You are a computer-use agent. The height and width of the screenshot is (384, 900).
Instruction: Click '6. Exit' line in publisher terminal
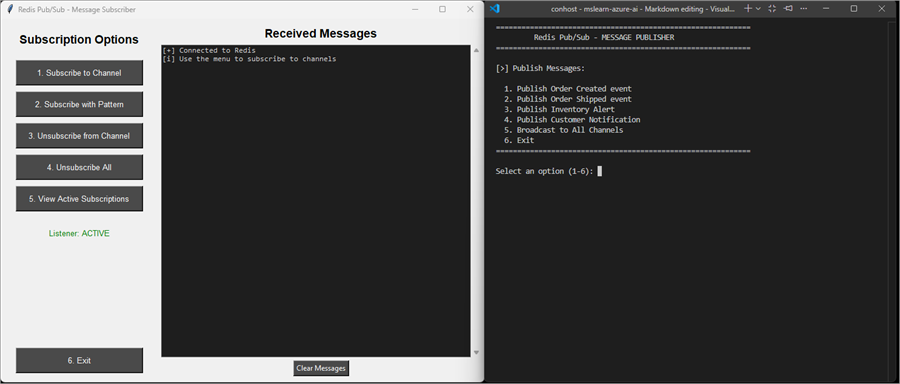tap(519, 140)
